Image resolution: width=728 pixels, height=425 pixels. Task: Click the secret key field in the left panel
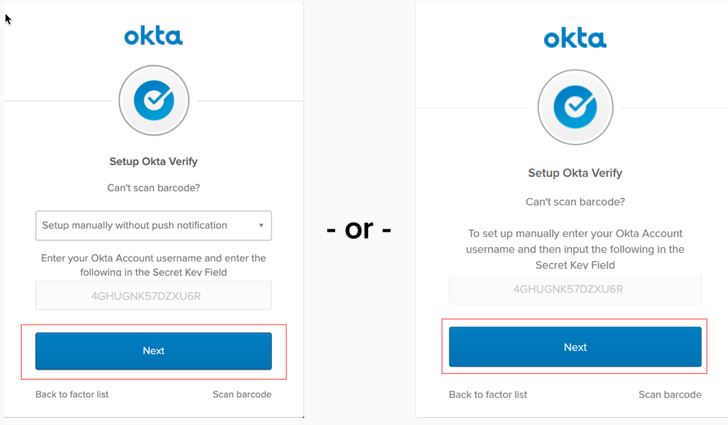click(153, 295)
